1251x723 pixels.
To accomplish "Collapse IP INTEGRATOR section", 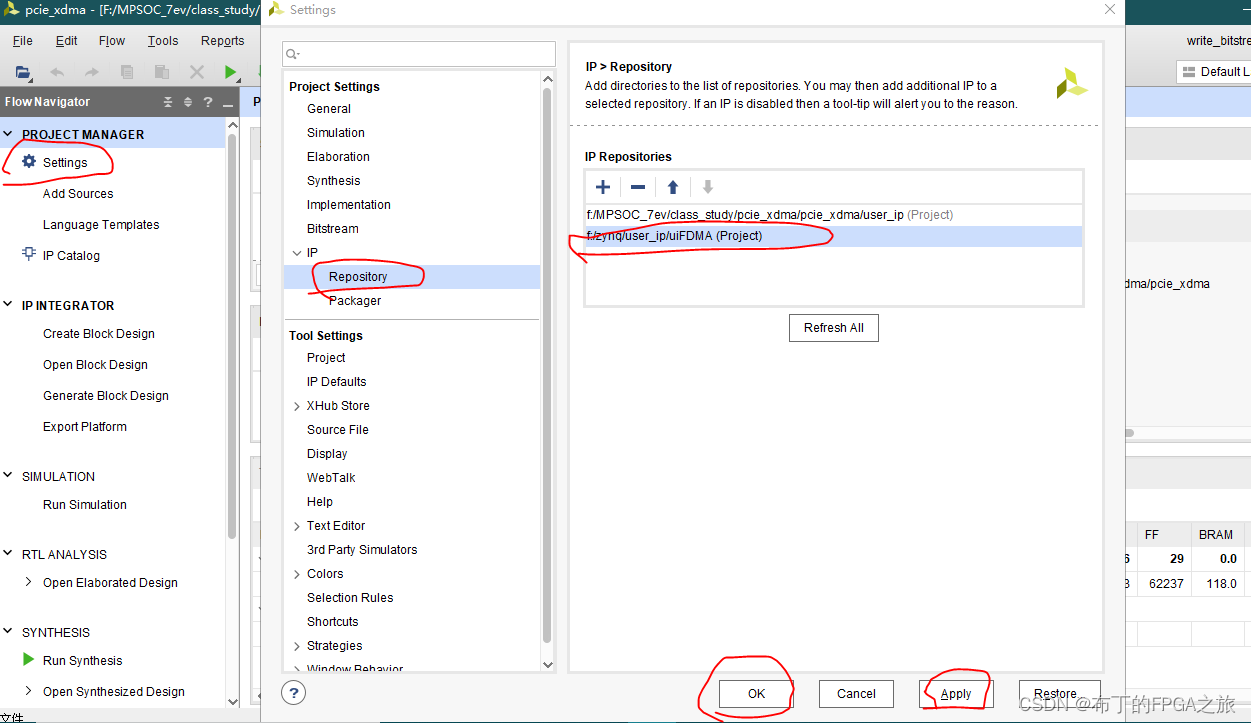I will coord(9,305).
